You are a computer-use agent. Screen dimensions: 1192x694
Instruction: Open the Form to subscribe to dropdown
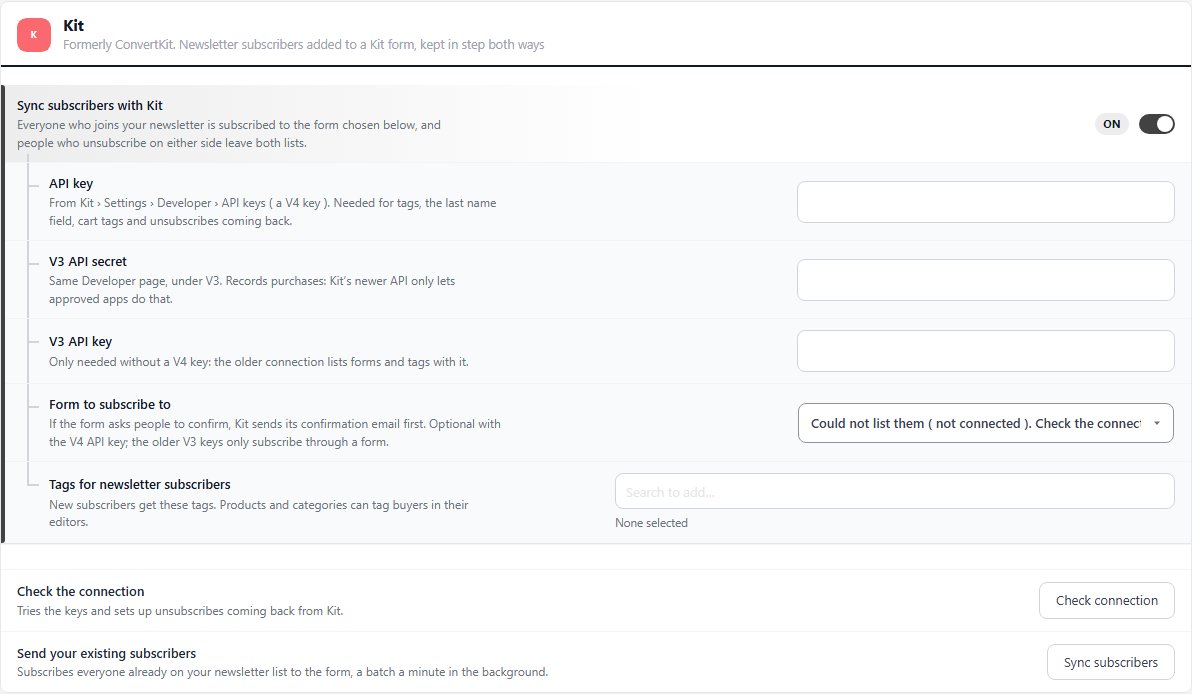click(x=985, y=423)
